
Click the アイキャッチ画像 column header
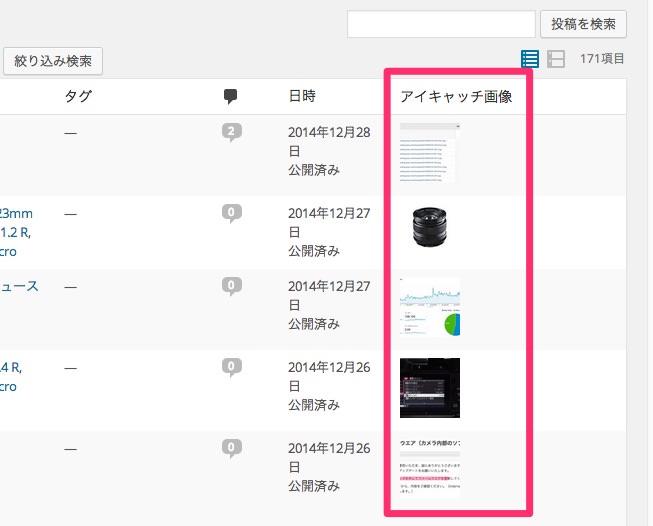[456, 97]
